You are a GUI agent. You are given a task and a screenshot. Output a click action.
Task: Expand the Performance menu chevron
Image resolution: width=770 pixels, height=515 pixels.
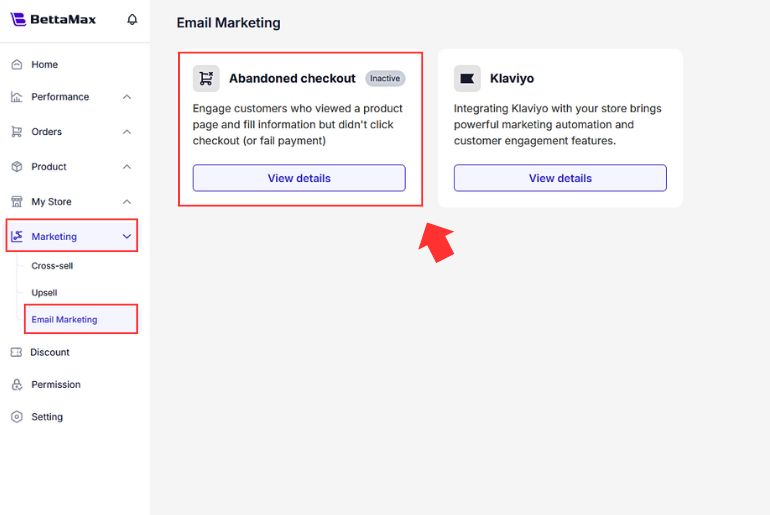coord(127,97)
